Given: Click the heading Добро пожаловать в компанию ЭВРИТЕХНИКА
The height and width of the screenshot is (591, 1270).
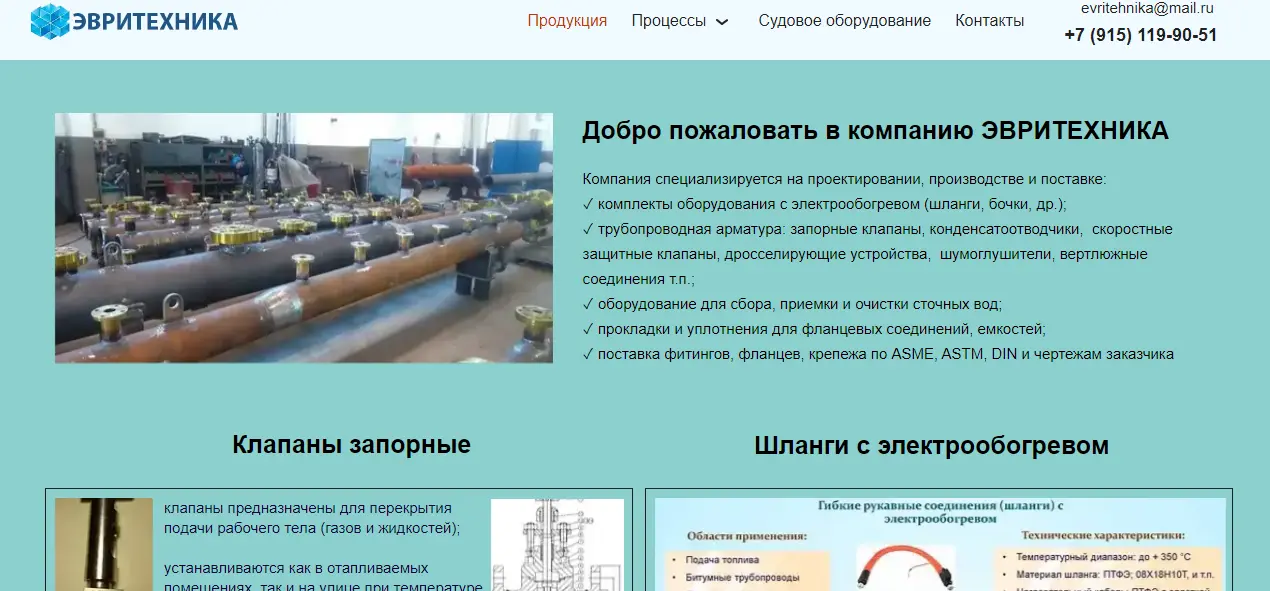Looking at the screenshot, I should (875, 131).
